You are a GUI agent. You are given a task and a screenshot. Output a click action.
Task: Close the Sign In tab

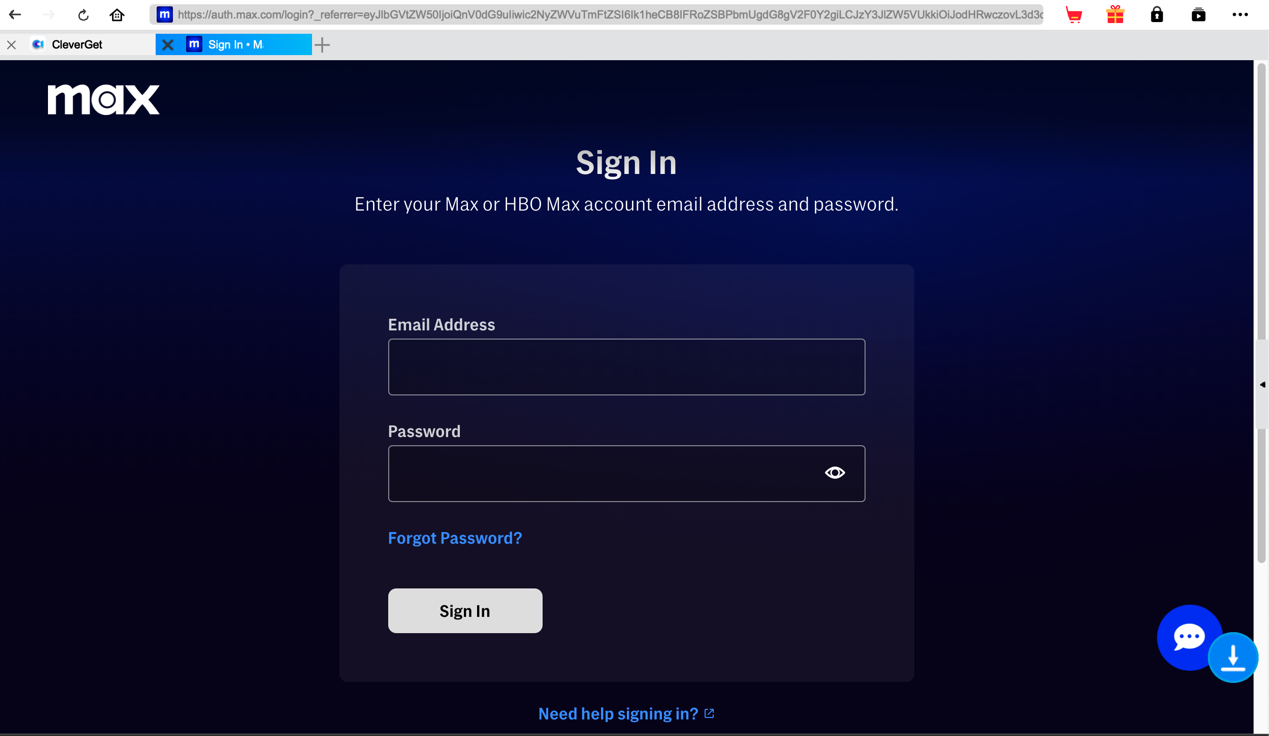click(168, 45)
